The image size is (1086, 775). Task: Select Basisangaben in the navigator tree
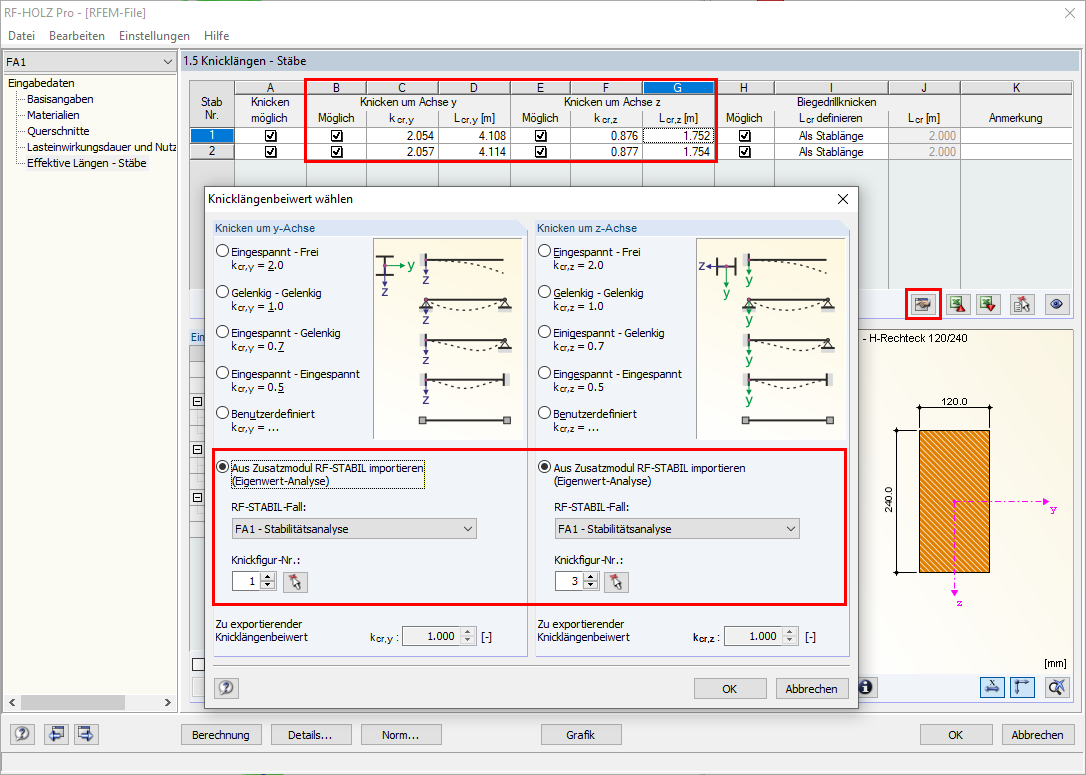(60, 99)
